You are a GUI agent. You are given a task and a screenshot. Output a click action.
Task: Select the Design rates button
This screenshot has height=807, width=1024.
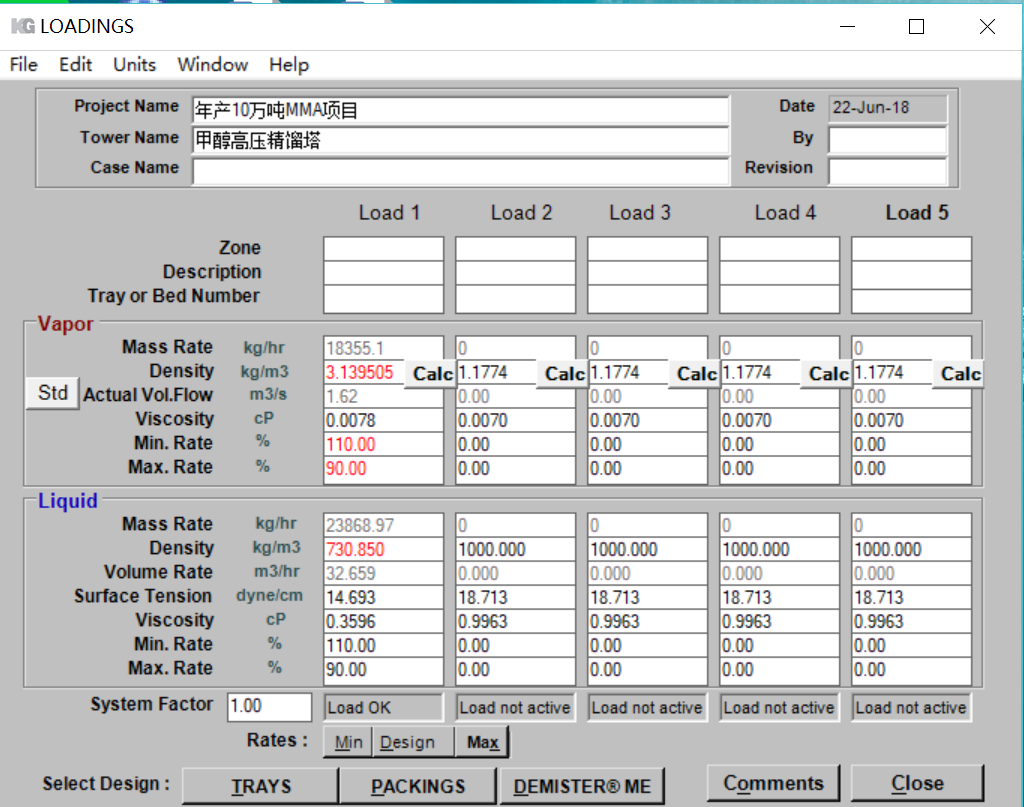(413, 742)
